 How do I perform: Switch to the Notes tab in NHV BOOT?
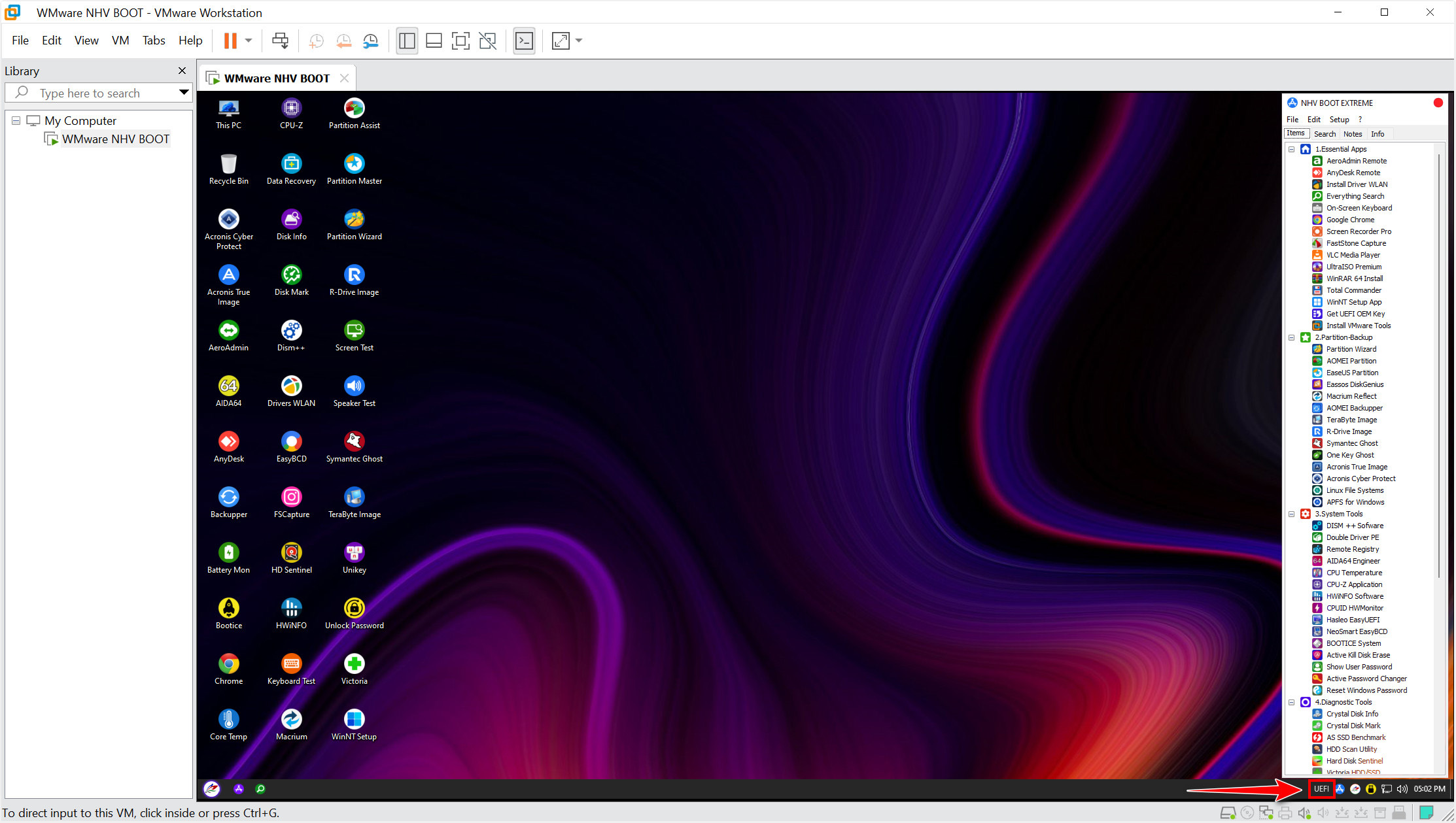coord(1352,134)
